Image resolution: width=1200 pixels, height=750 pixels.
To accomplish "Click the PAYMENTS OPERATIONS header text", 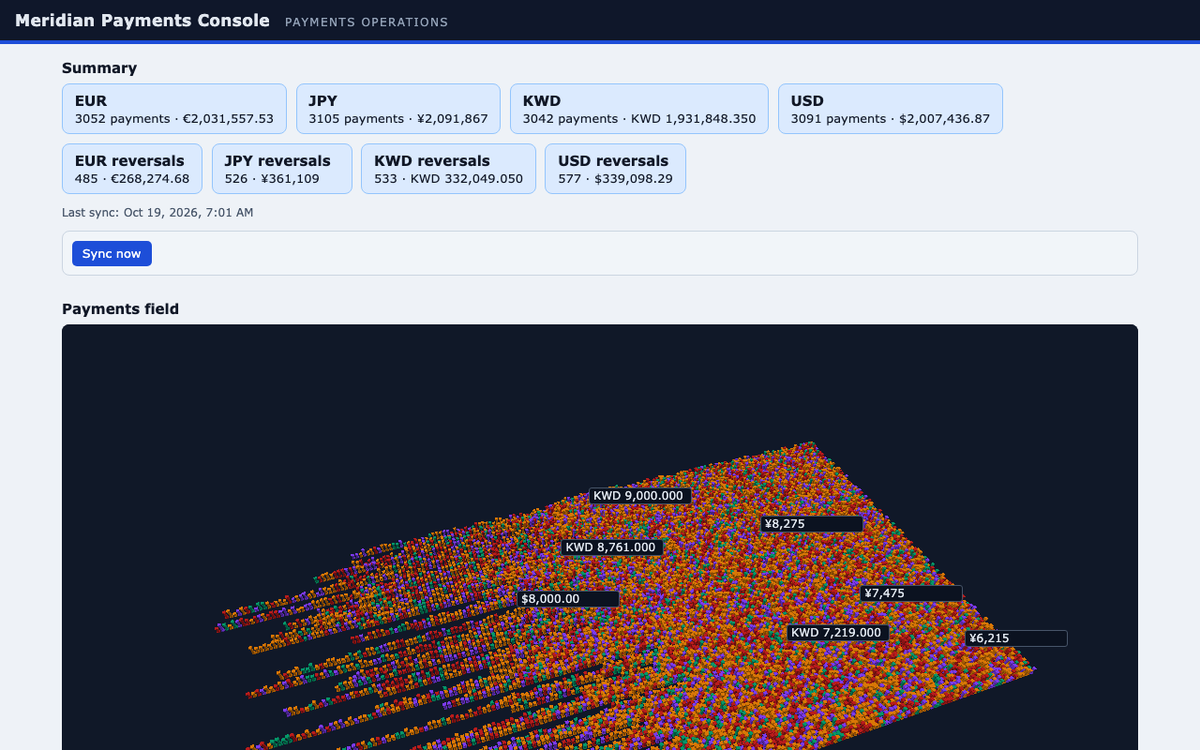I will click(x=367, y=22).
